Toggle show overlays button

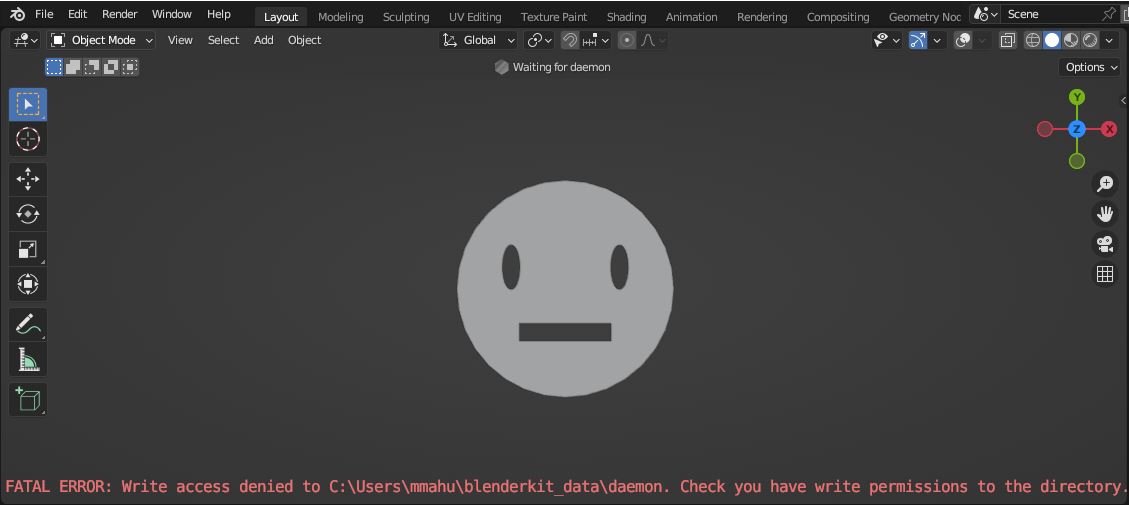(963, 40)
